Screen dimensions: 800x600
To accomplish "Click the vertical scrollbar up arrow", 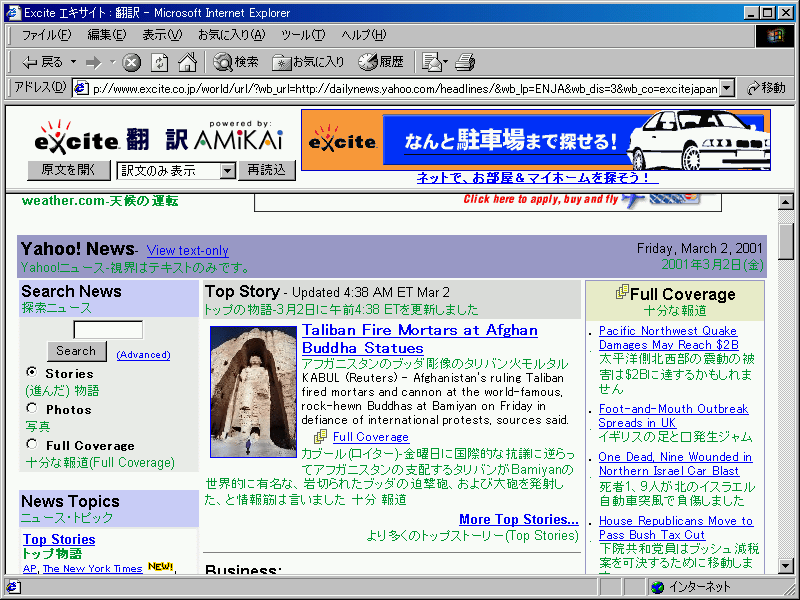I will click(x=785, y=202).
